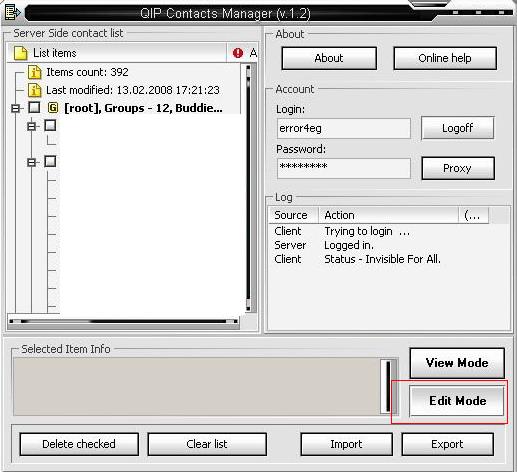This screenshot has height=472, width=517.
Task: Select the Items count info icon
Action: click(35, 72)
